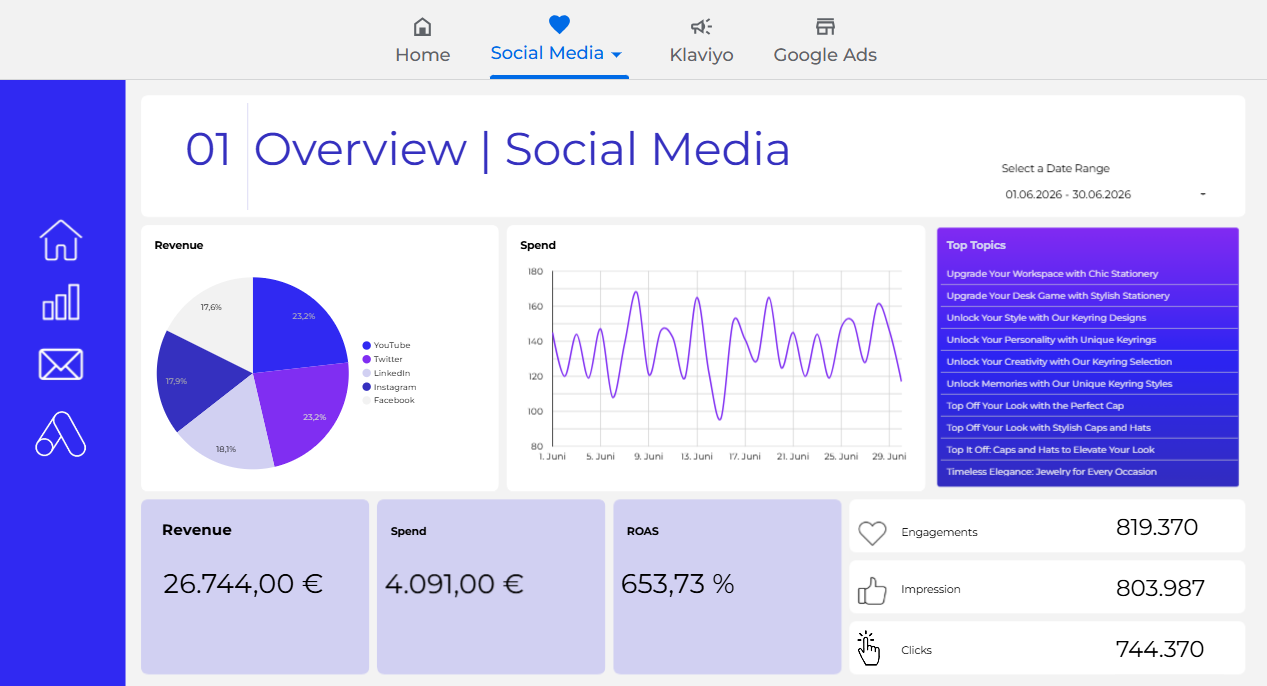The height and width of the screenshot is (686, 1267).
Task: Click the Revenue value 26.744,00 €
Action: pyautogui.click(x=243, y=584)
